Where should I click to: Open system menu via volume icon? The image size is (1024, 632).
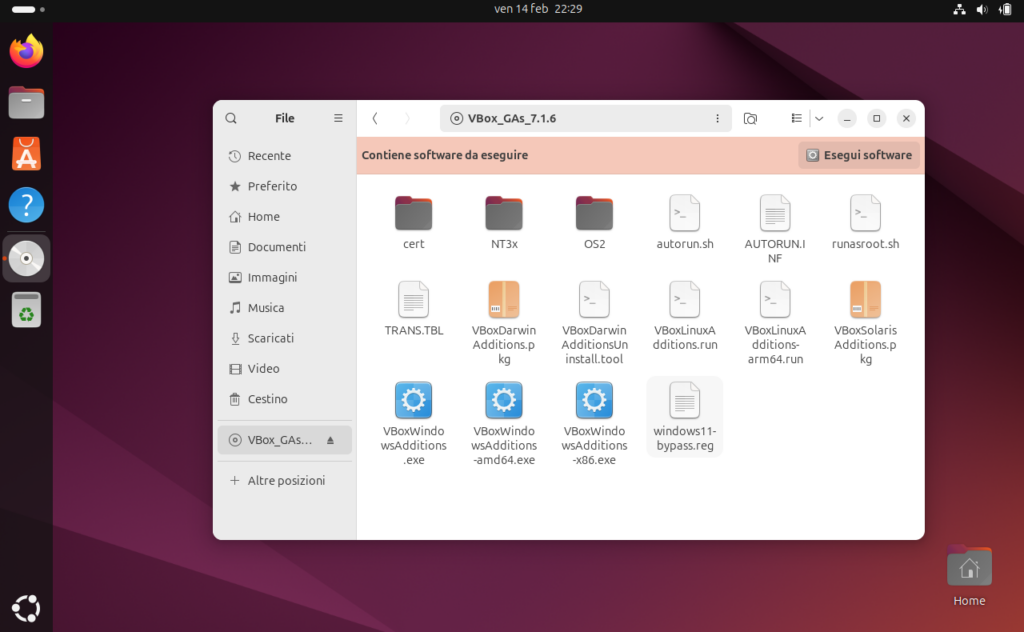[982, 9]
